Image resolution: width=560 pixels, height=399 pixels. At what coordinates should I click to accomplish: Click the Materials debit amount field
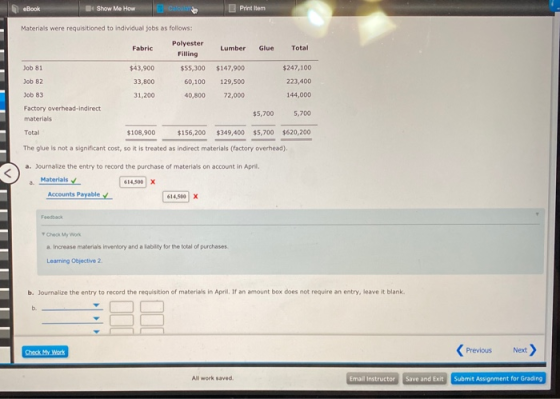click(133, 182)
